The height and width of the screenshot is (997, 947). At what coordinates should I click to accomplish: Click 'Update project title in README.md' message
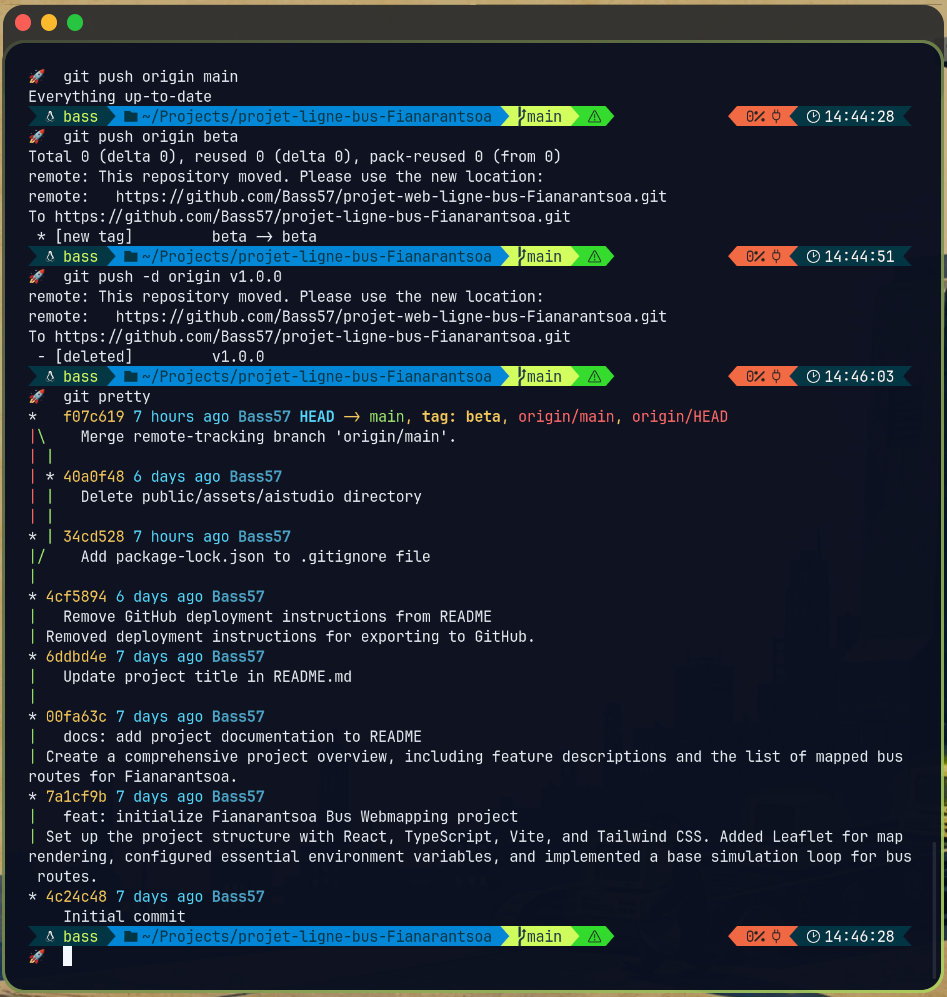[x=207, y=677]
